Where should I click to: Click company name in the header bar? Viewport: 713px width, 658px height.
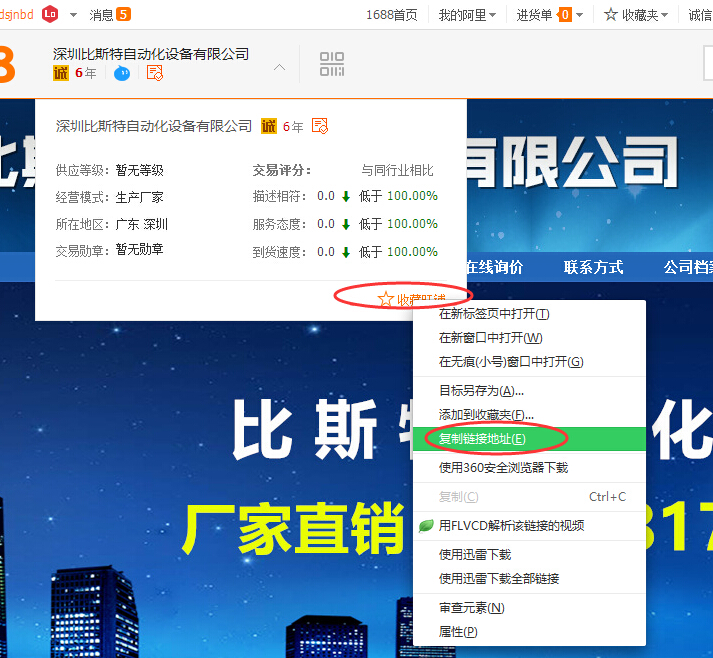(151, 54)
